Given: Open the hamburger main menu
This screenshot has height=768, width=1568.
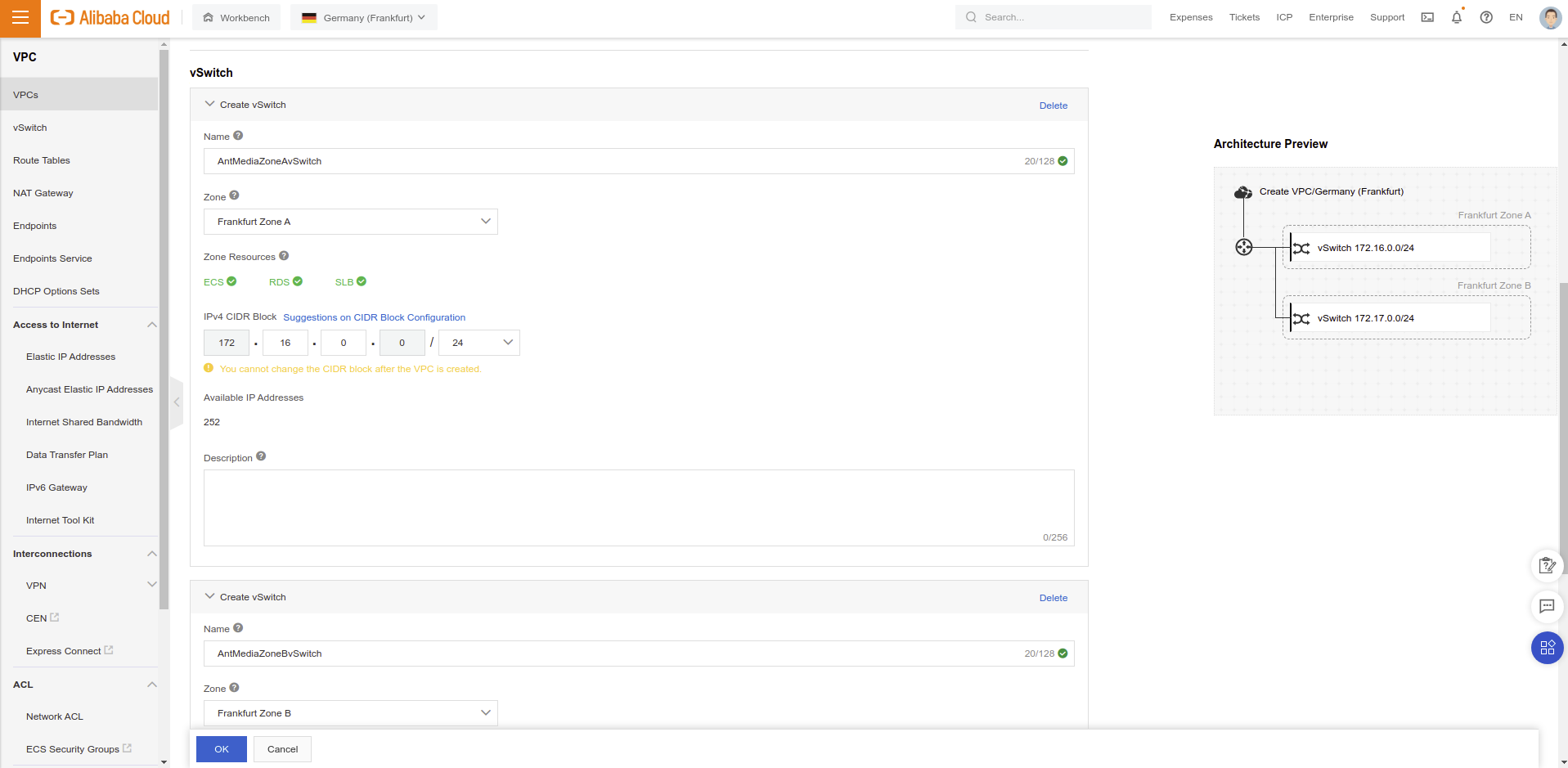Looking at the screenshot, I should click(x=20, y=18).
